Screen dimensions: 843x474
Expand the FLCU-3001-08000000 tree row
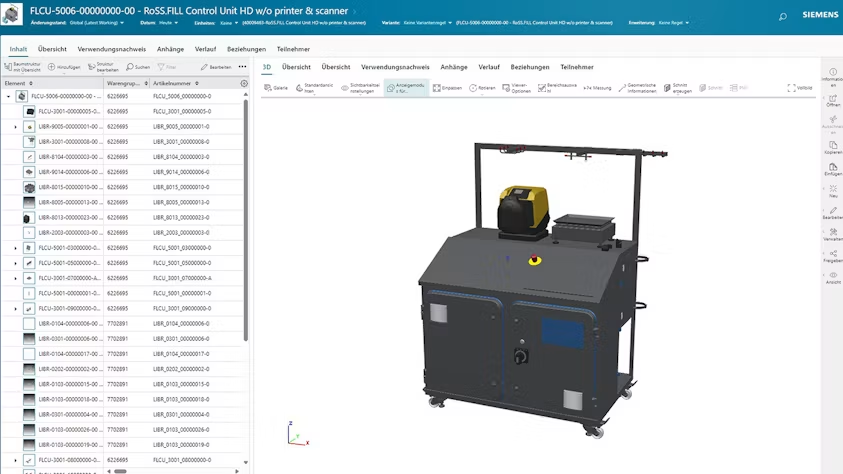click(x=16, y=461)
